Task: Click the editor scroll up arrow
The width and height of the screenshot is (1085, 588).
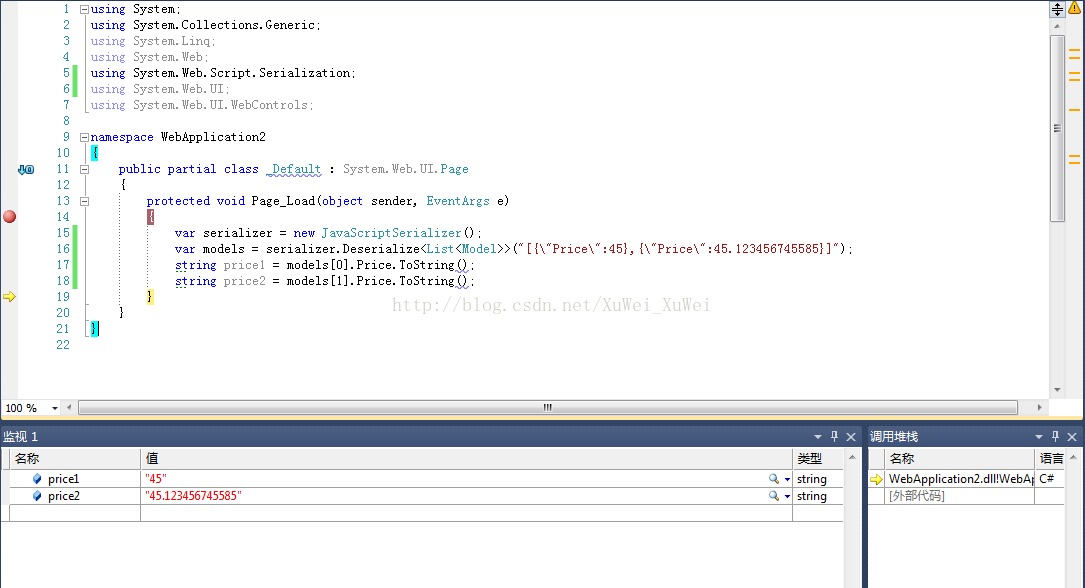Action: 1057,26
